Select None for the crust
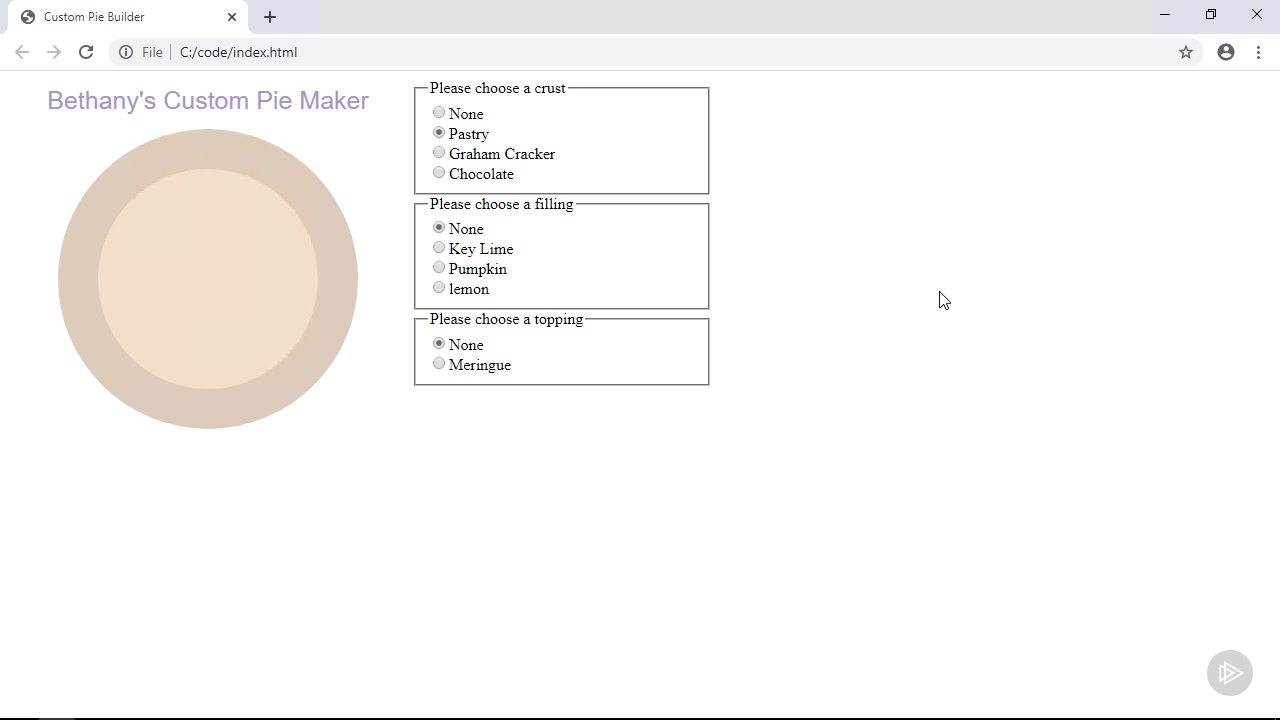This screenshot has width=1280, height=720. click(439, 113)
